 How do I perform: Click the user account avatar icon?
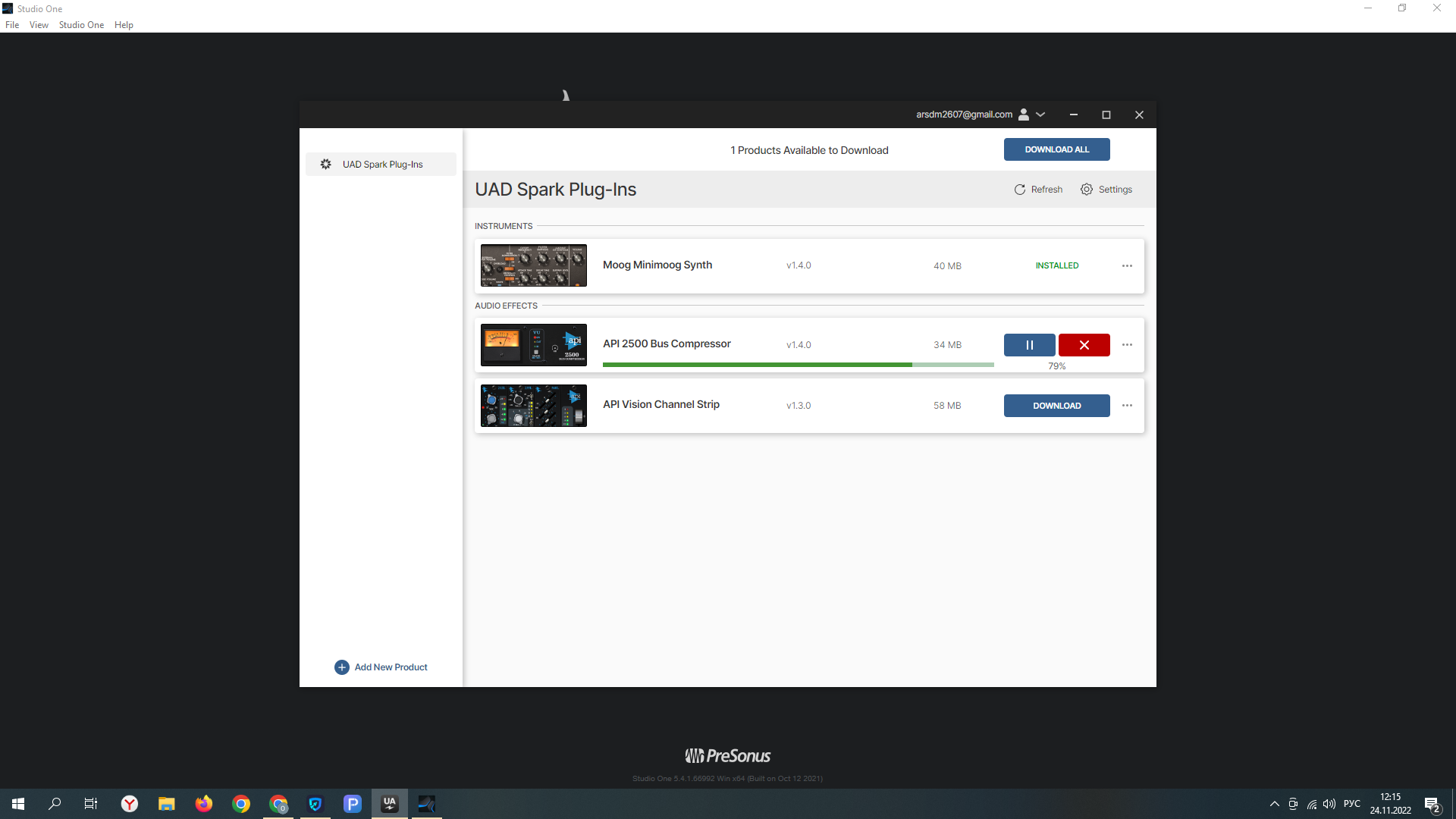click(1024, 115)
